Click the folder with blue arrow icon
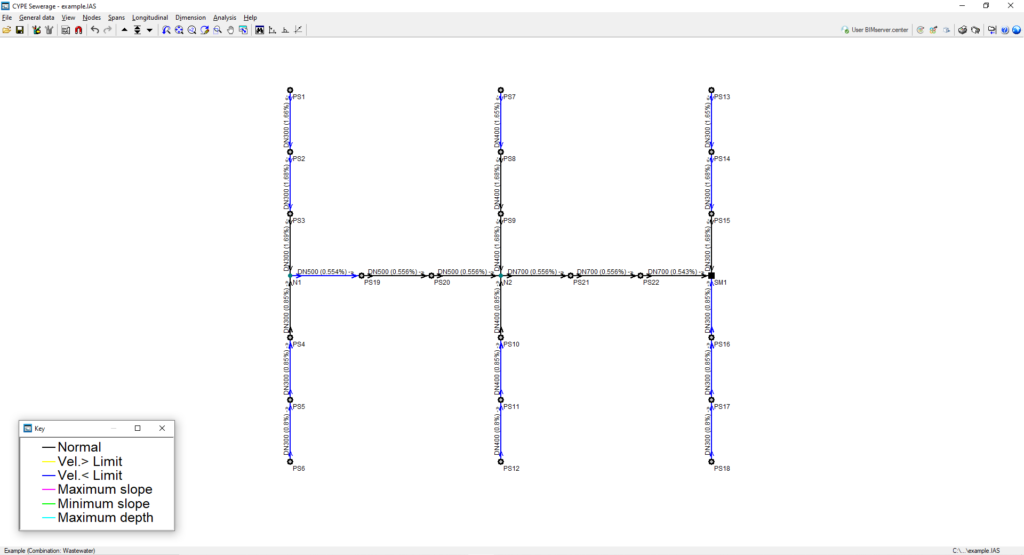This screenshot has width=1024, height=555. click(992, 30)
